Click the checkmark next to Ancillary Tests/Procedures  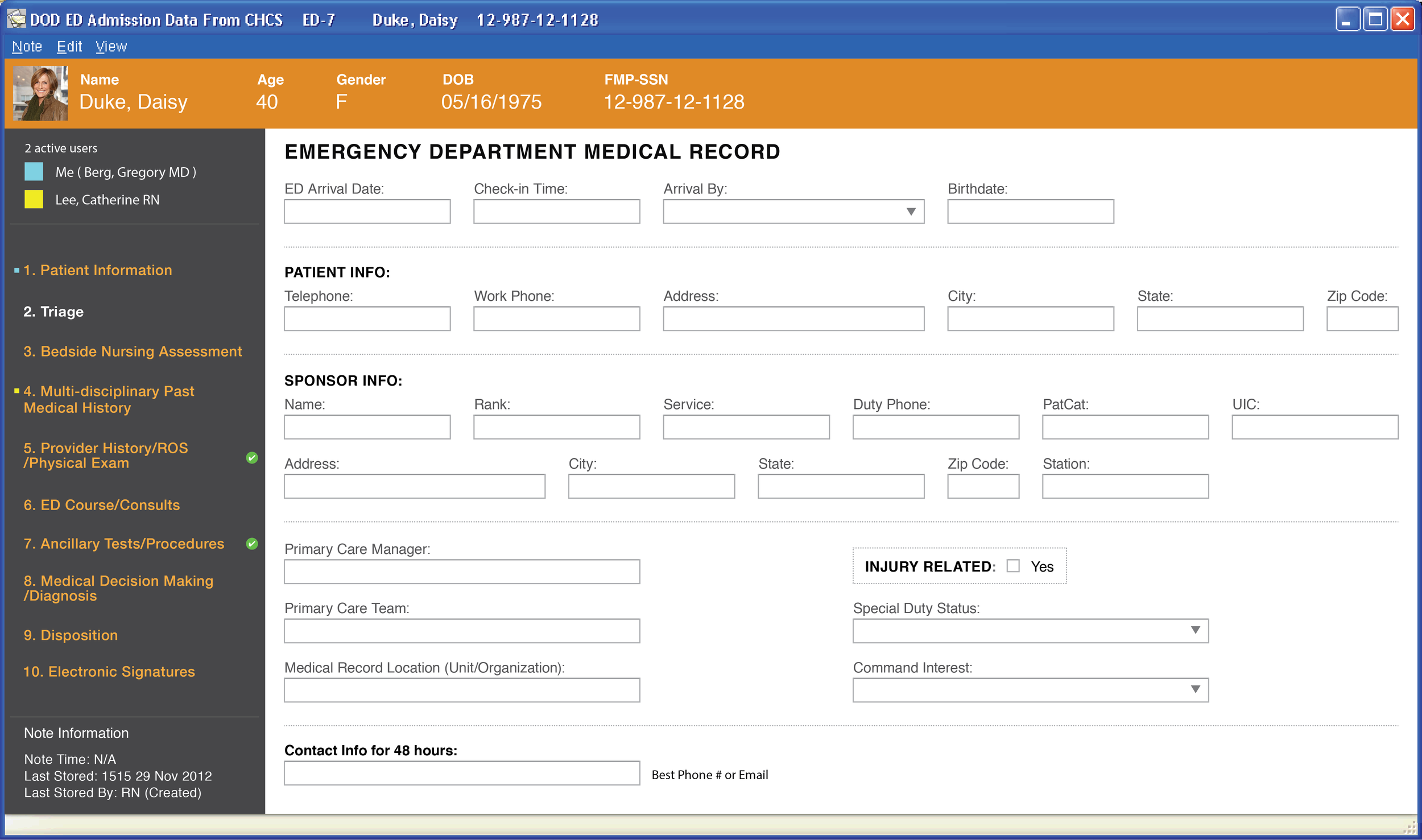tap(250, 544)
